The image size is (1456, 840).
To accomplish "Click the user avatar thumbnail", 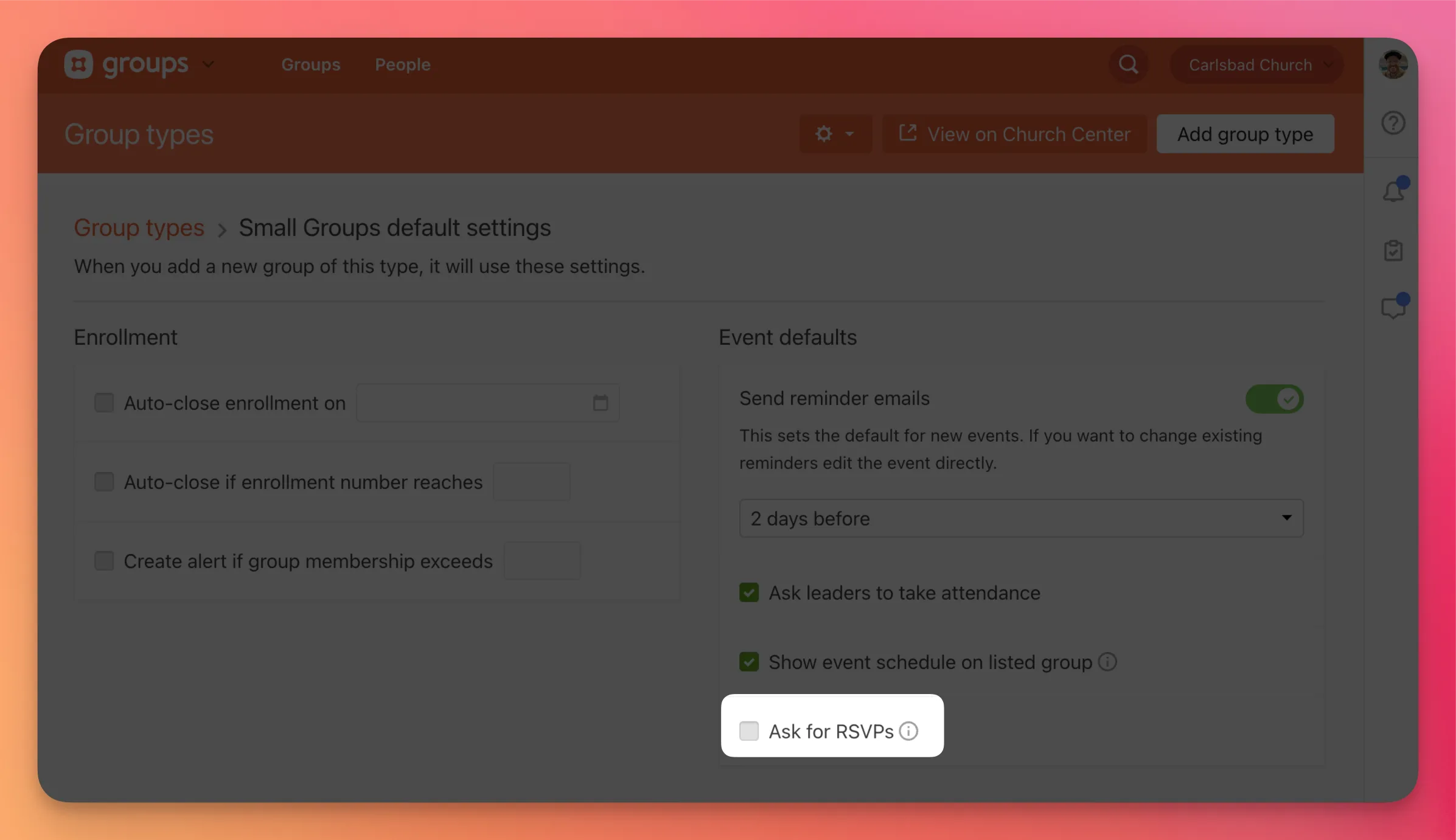I will pos(1393,64).
